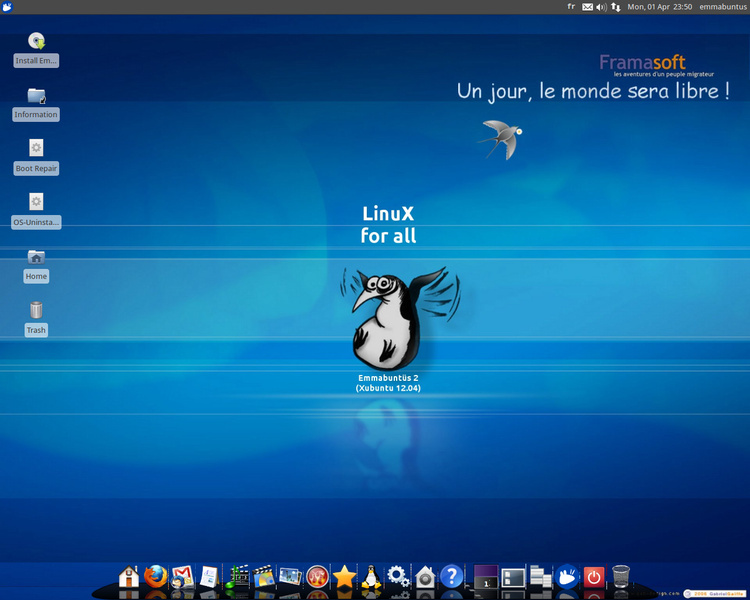Open the house home icon in the dock
This screenshot has width=750, height=600.
coord(129,577)
